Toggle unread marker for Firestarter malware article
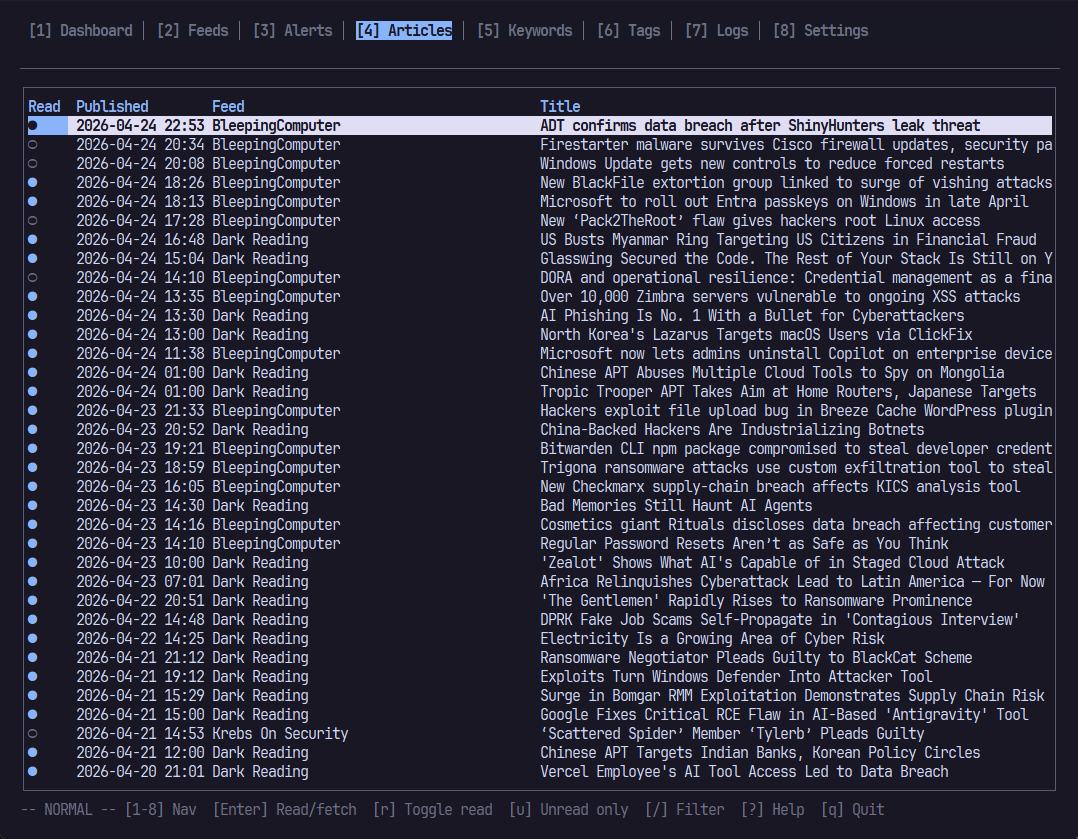Image resolution: width=1078 pixels, height=839 pixels. 32,145
